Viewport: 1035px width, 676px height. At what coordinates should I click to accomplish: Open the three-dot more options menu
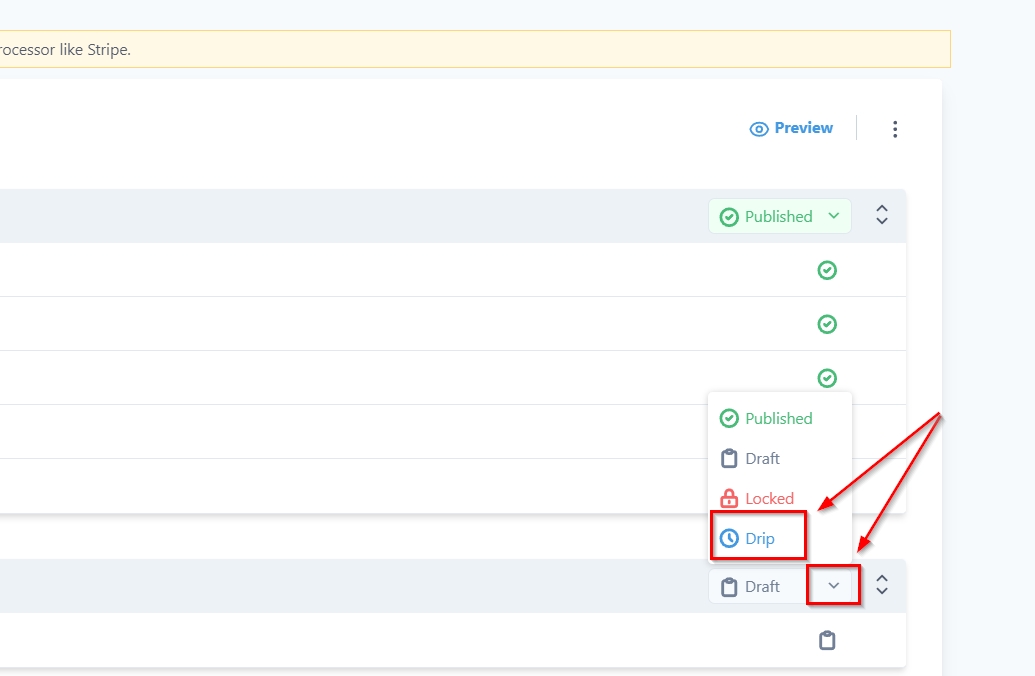pyautogui.click(x=894, y=129)
